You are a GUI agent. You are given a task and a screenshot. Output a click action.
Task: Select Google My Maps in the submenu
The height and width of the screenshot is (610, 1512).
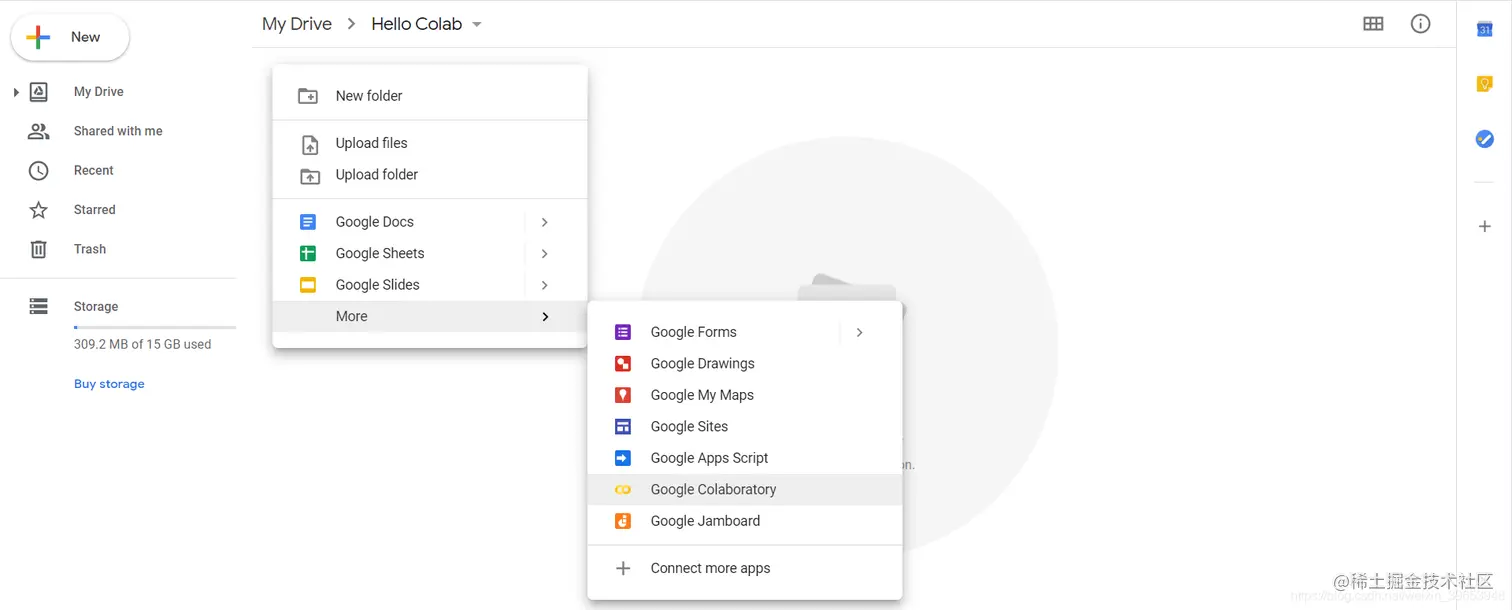(x=745, y=395)
